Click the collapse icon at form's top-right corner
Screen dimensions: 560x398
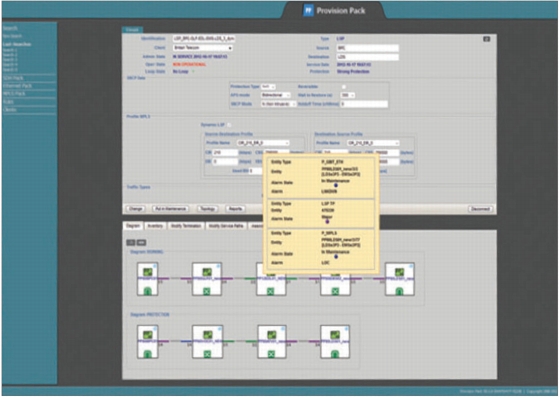(x=486, y=39)
